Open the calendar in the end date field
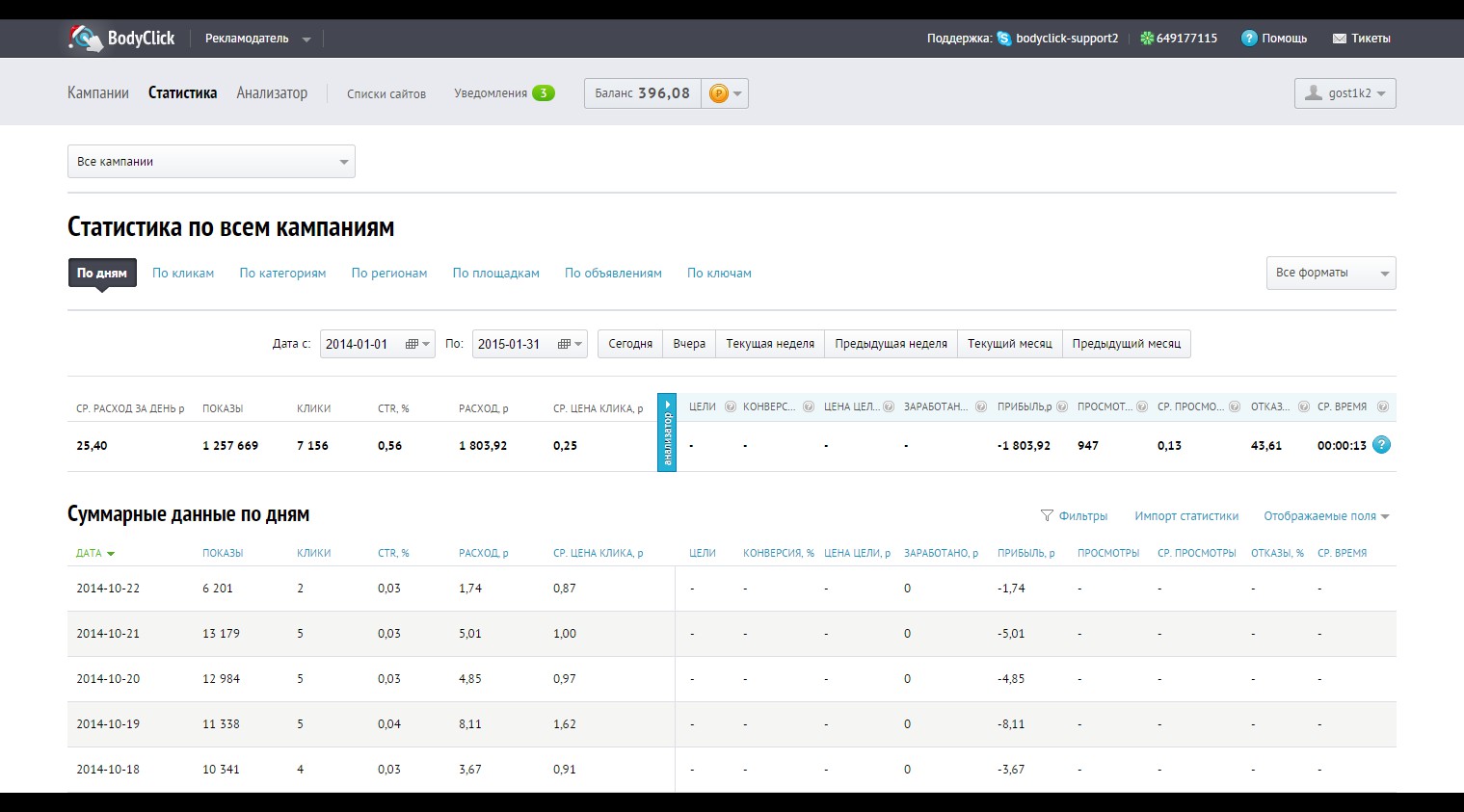The width and height of the screenshot is (1464, 812). [x=569, y=344]
